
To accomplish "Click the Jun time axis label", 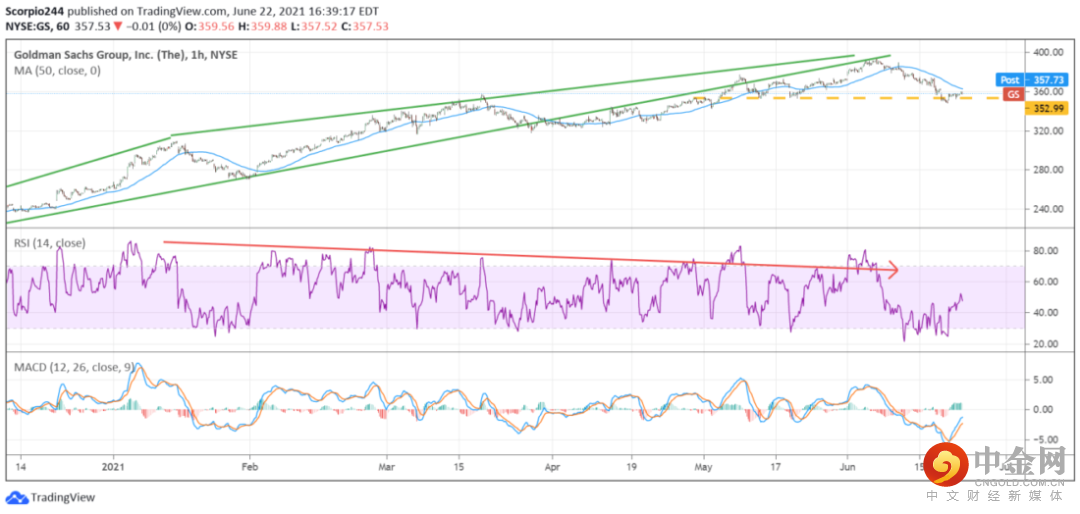I will pos(848,465).
